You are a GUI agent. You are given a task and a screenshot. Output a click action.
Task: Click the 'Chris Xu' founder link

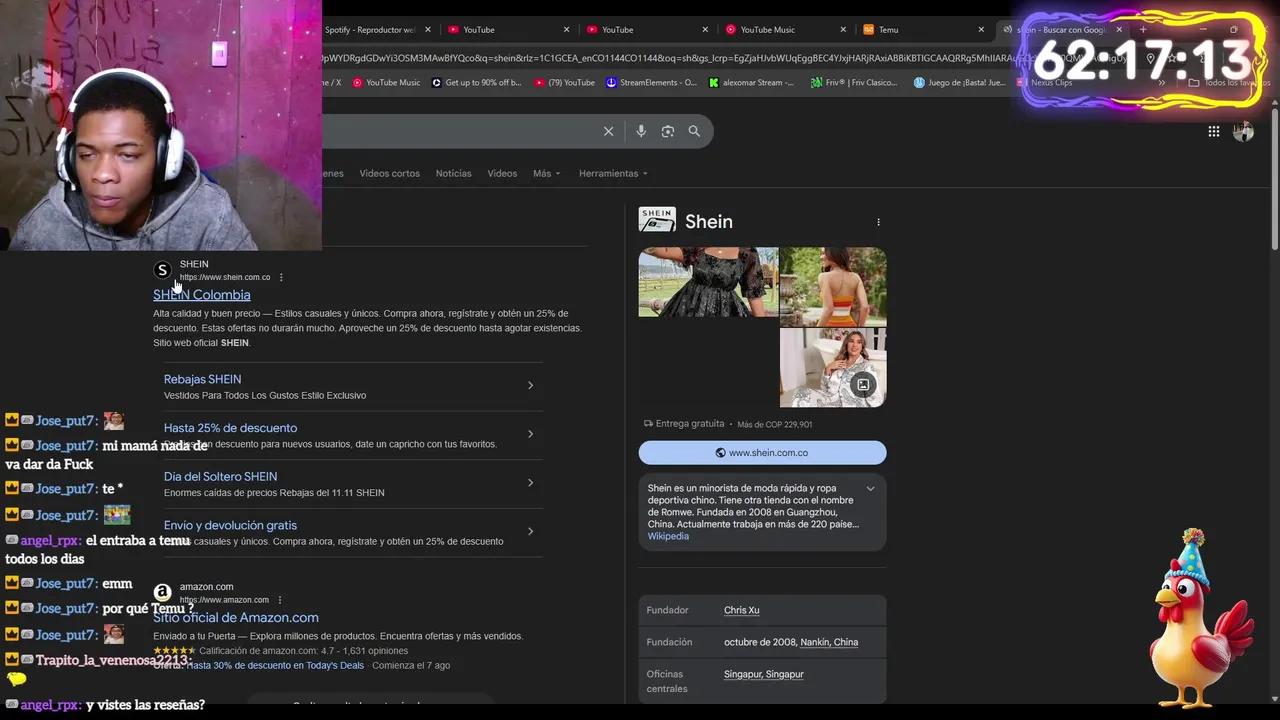click(x=741, y=610)
